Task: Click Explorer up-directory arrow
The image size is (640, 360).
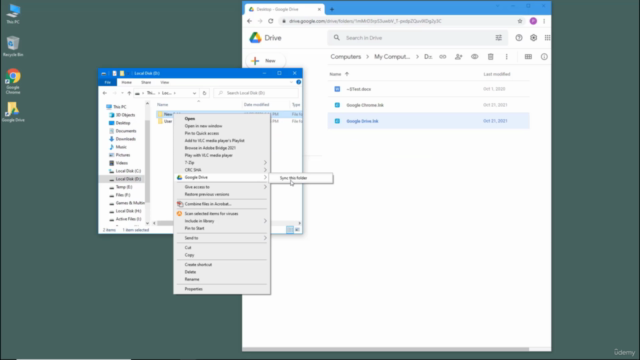Action: 129,93
